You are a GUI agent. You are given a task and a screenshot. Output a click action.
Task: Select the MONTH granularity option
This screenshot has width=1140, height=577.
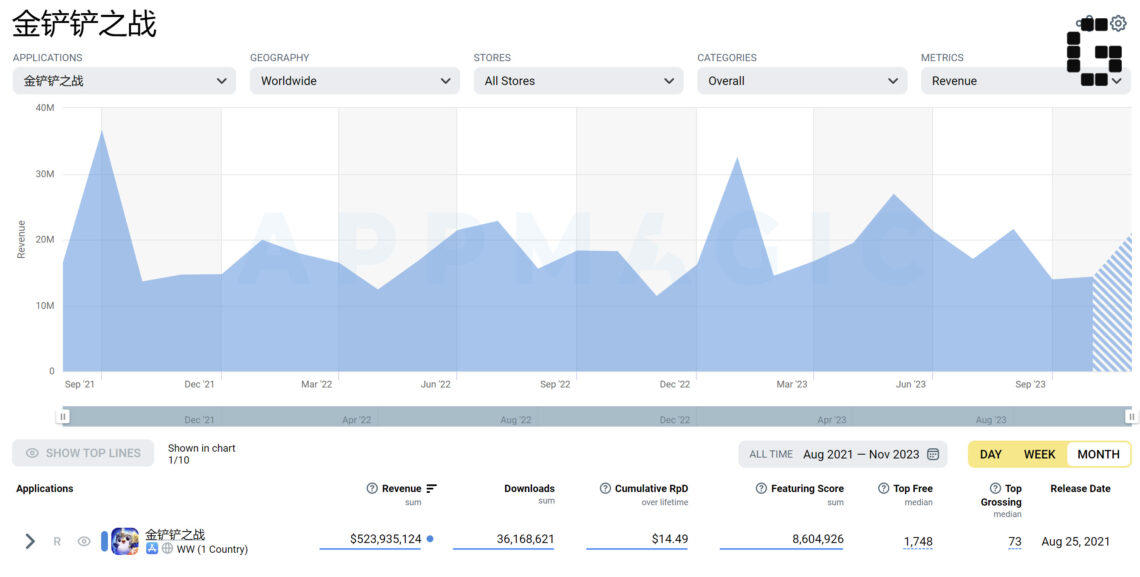[x=1099, y=454]
